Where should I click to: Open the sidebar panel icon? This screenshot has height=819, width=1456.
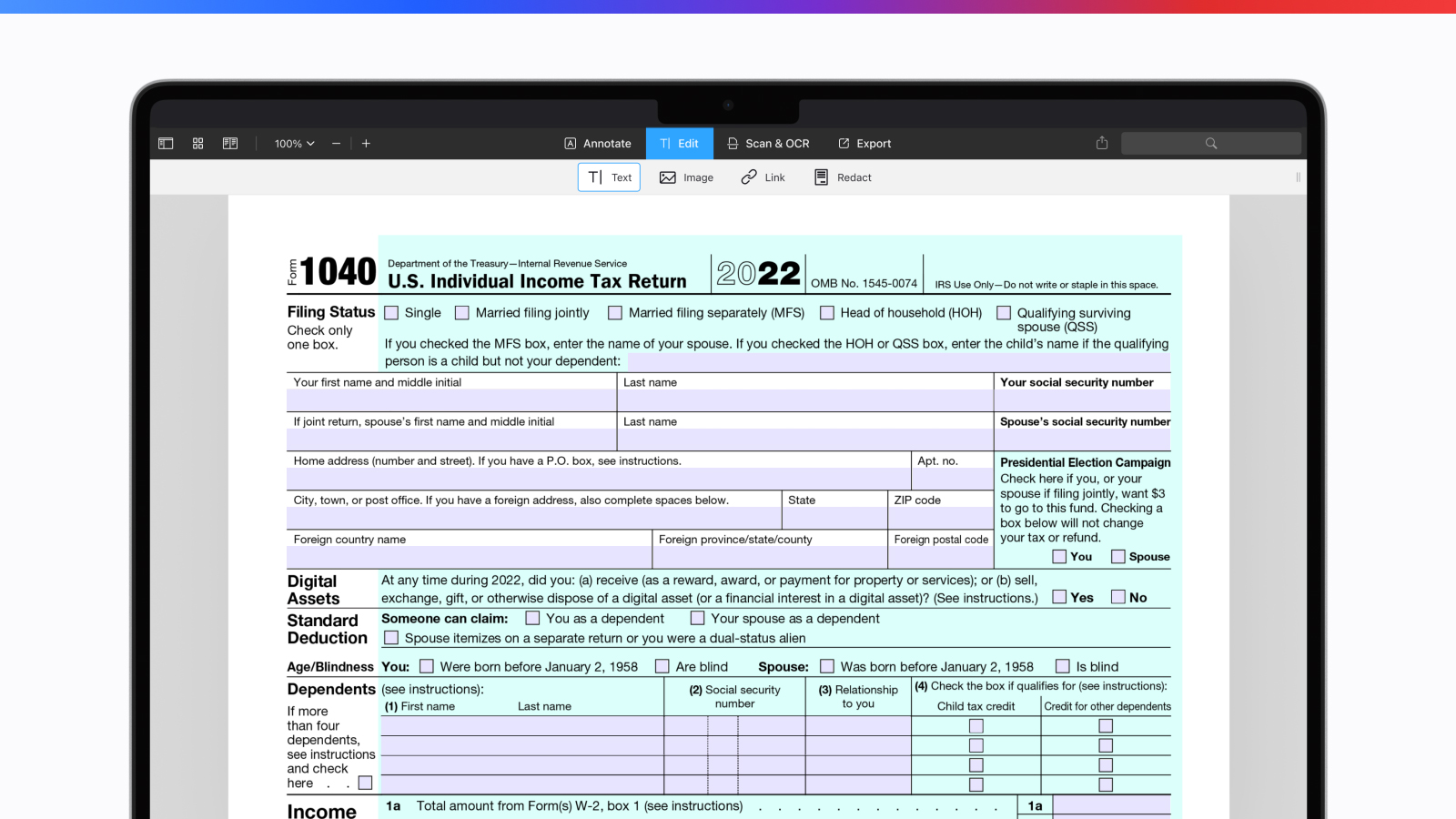tap(165, 143)
